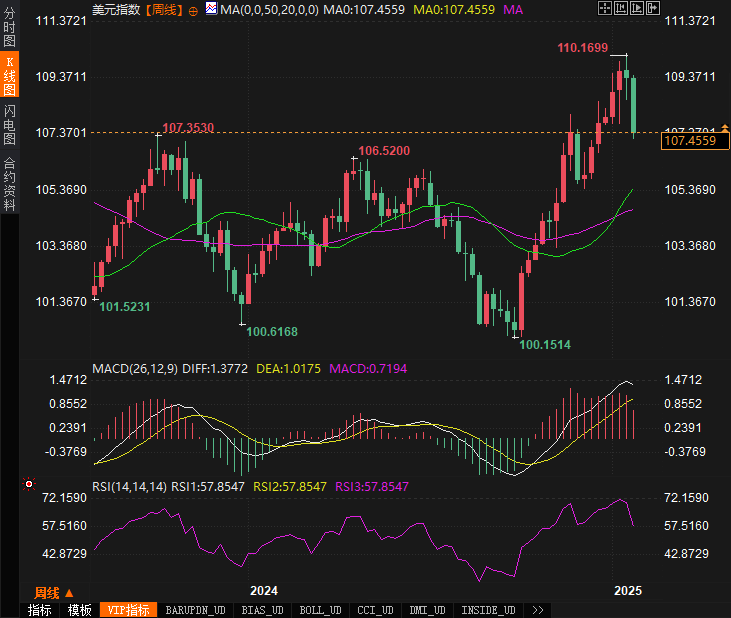Click the MA(0,0,50,20,0,0) parameters label
The image size is (731, 618).
point(269,9)
